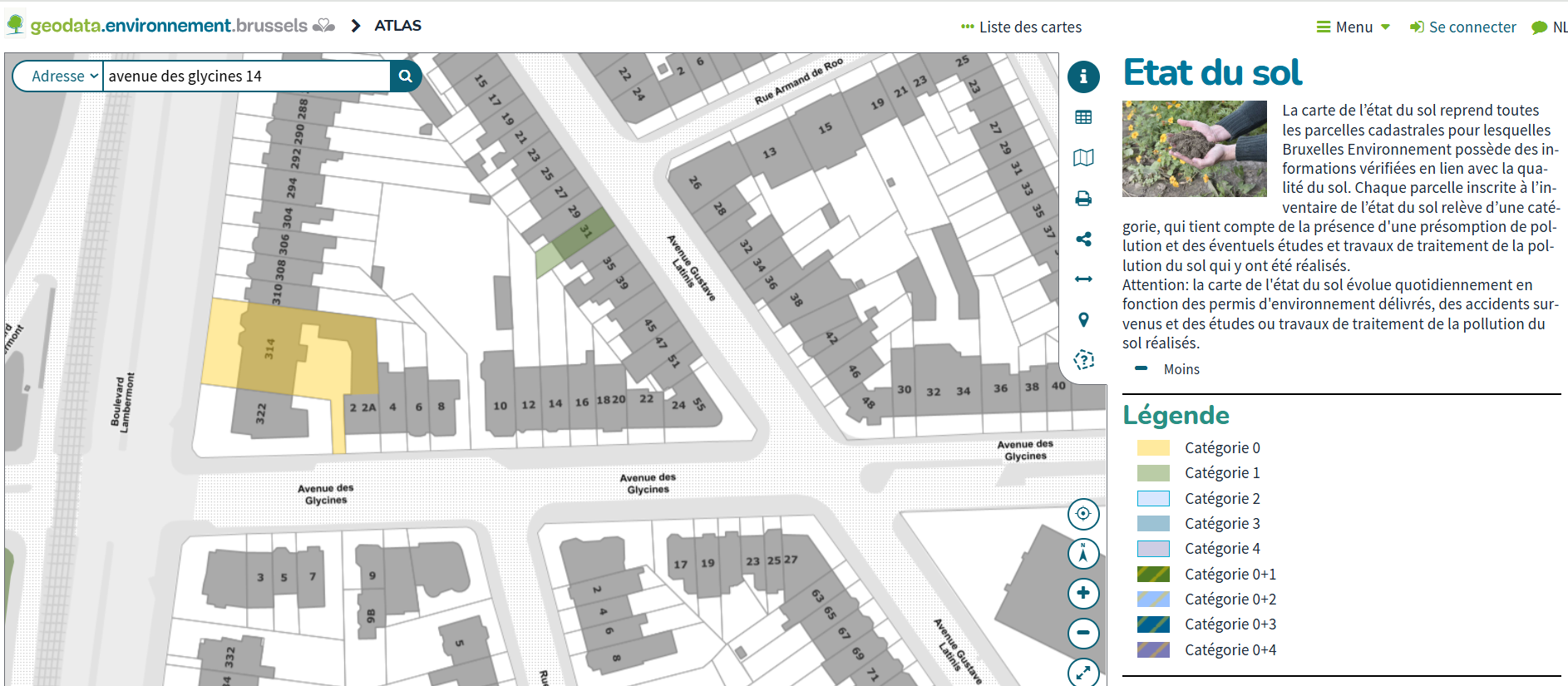1568x686 pixels.
Task: Zoom in with the plus button
Action: point(1083,594)
